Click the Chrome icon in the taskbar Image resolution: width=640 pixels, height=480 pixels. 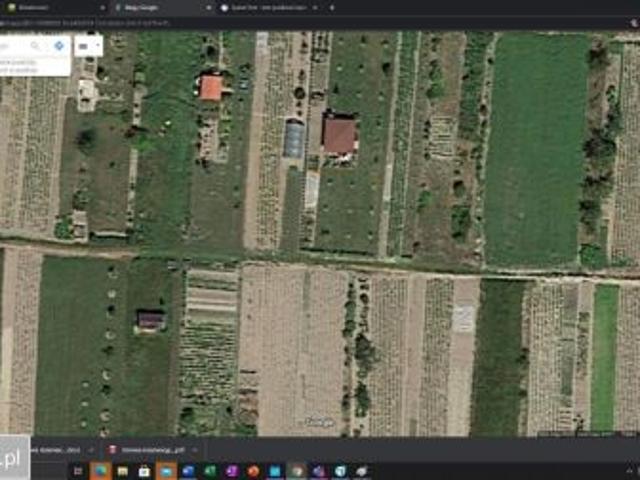coord(297,471)
